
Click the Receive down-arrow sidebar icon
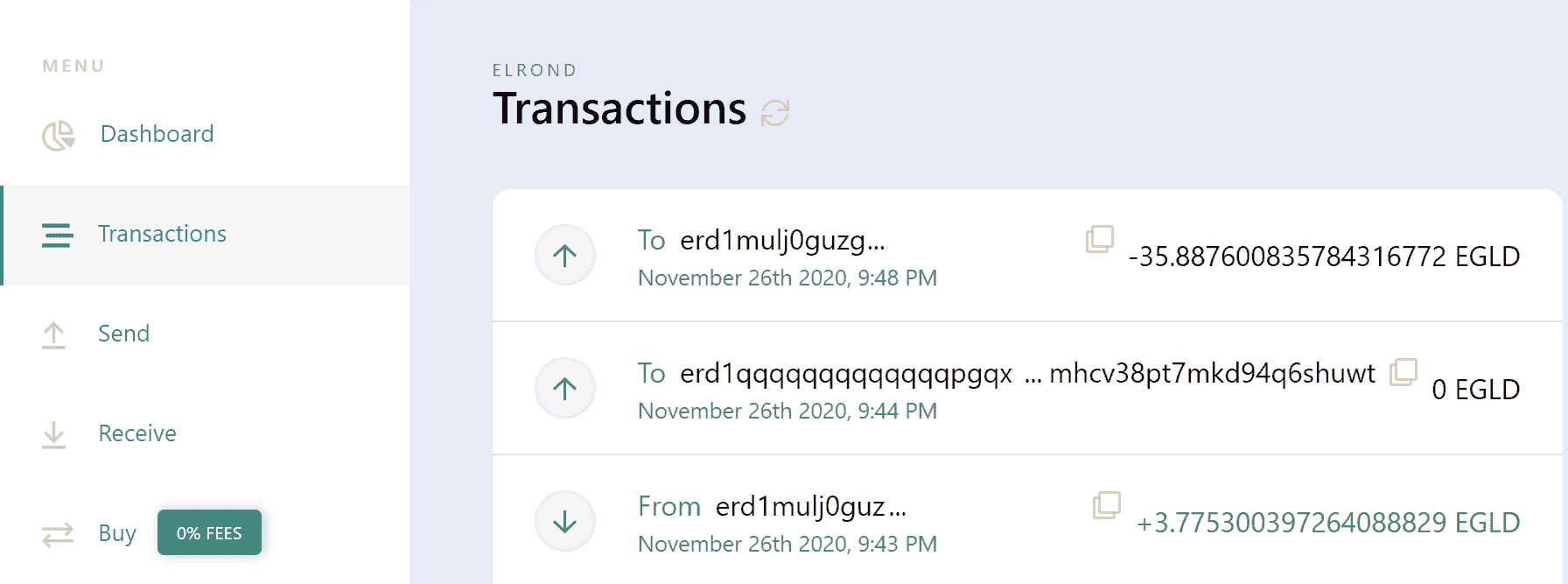click(54, 434)
